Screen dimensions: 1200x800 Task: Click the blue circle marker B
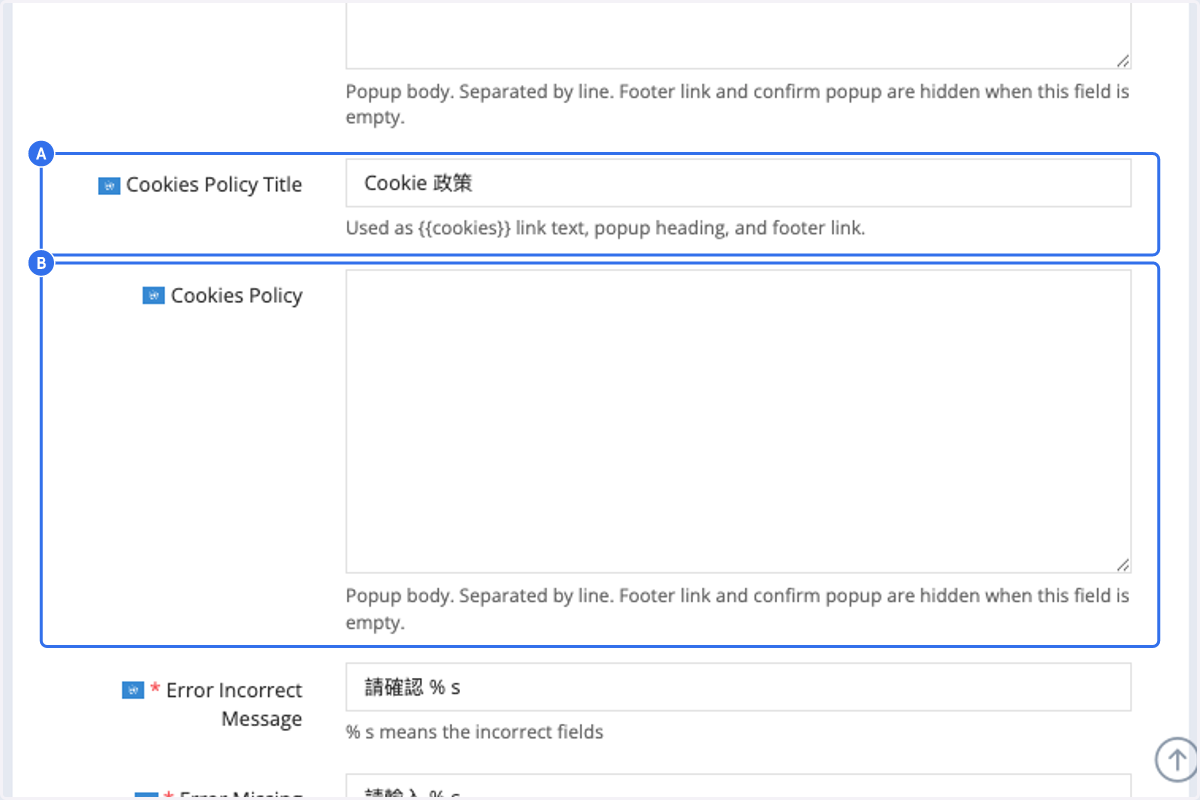click(41, 264)
